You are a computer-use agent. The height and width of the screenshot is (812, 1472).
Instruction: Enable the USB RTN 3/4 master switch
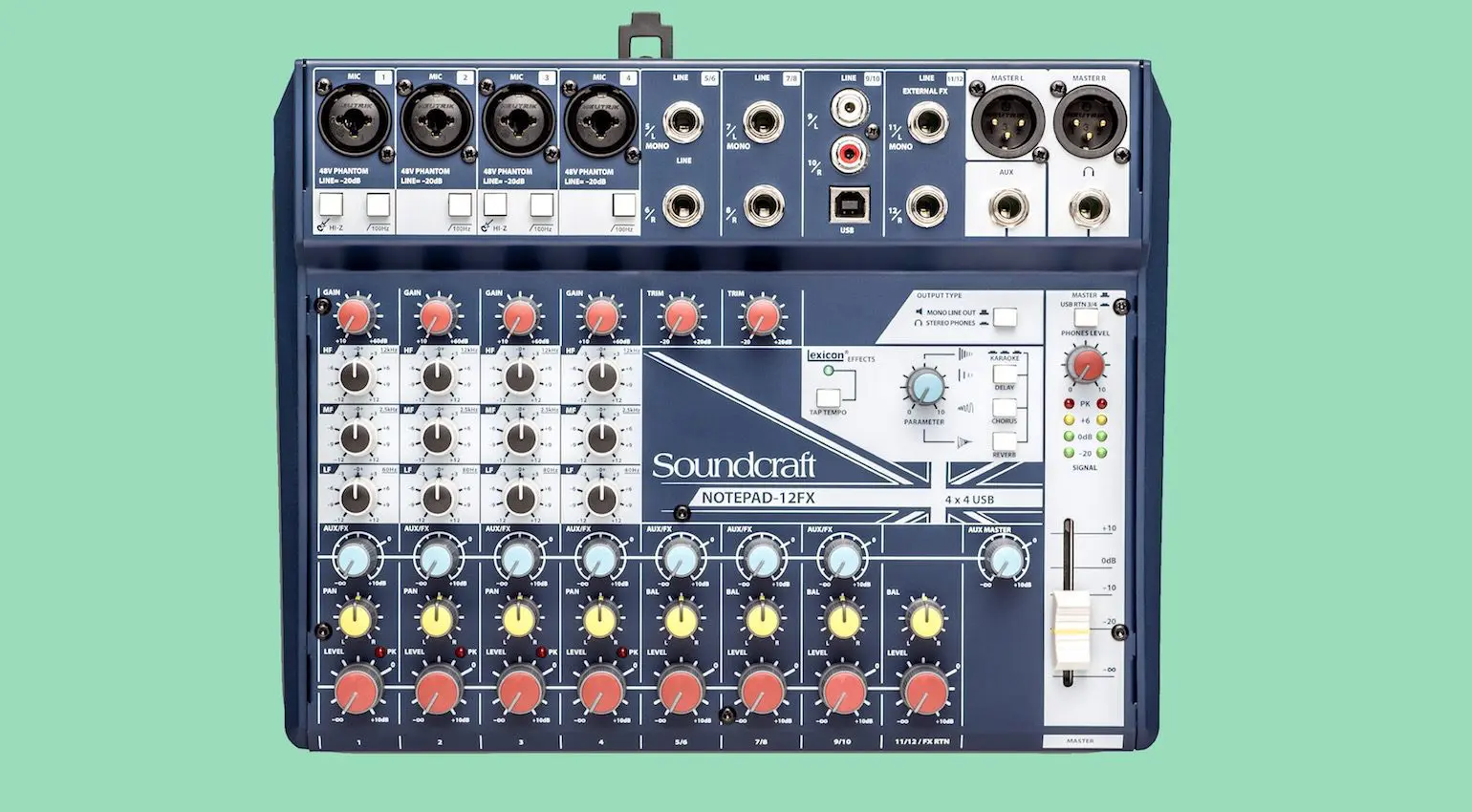1086,318
